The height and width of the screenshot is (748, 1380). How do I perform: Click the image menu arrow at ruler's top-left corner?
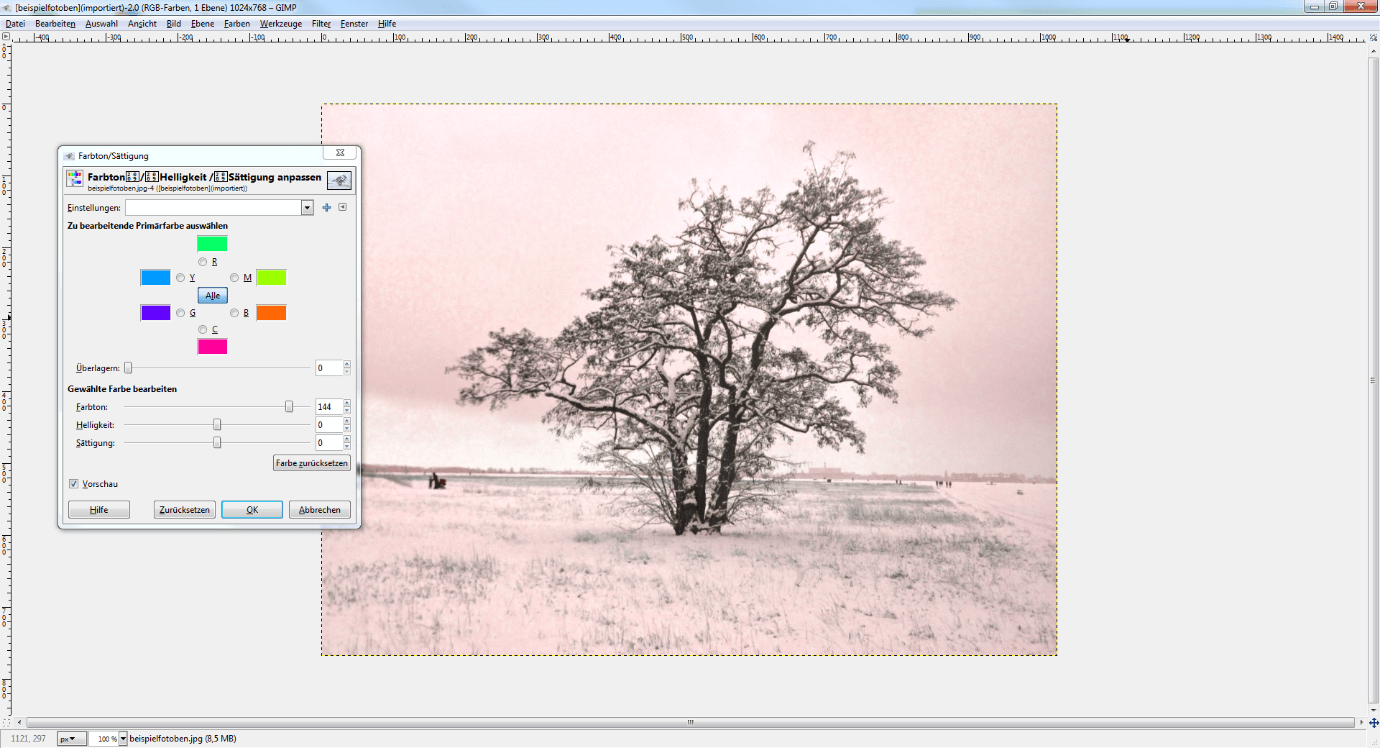[x=6, y=38]
